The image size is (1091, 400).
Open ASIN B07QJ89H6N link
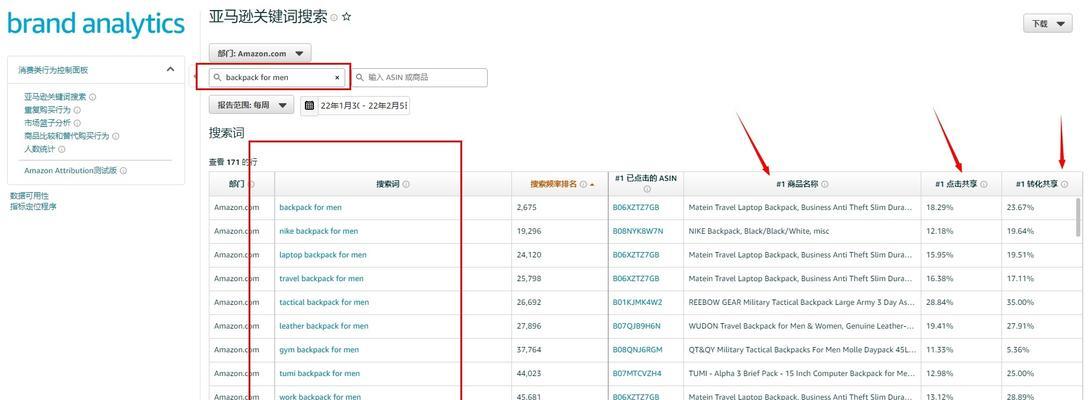637,326
